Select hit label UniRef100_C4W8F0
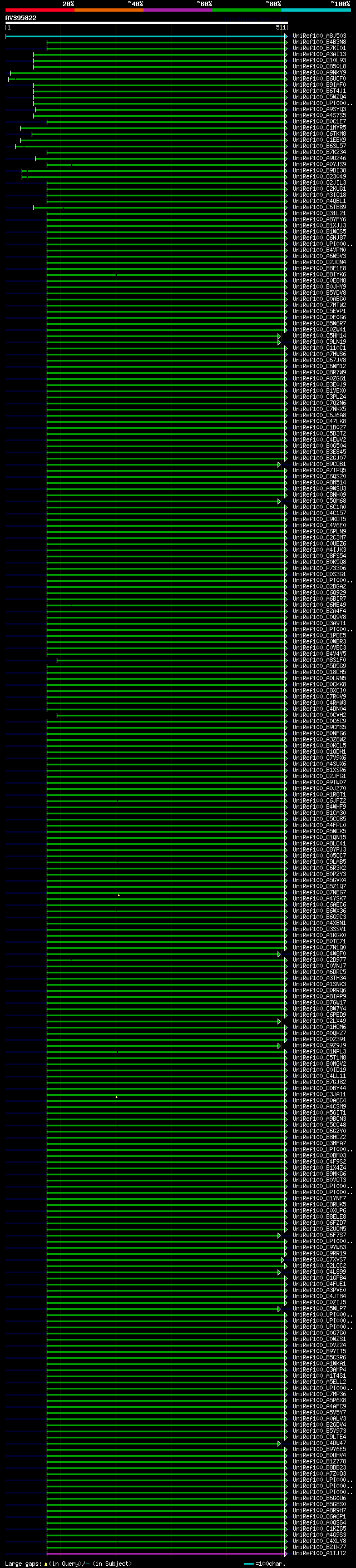The height and width of the screenshot is (1568, 356). coord(319,954)
